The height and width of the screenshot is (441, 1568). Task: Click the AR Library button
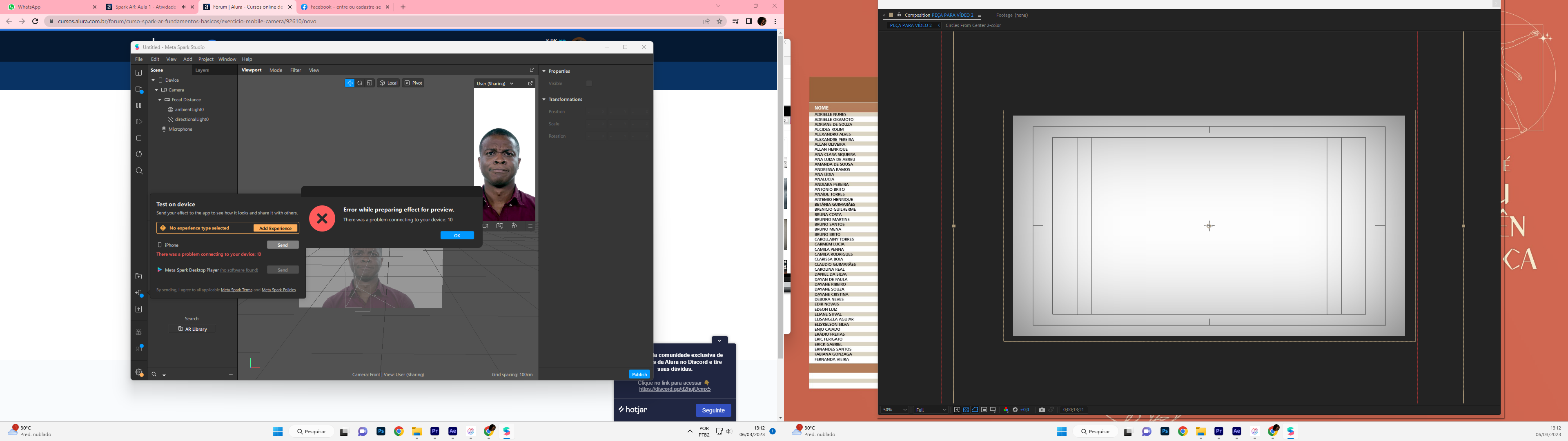192,329
